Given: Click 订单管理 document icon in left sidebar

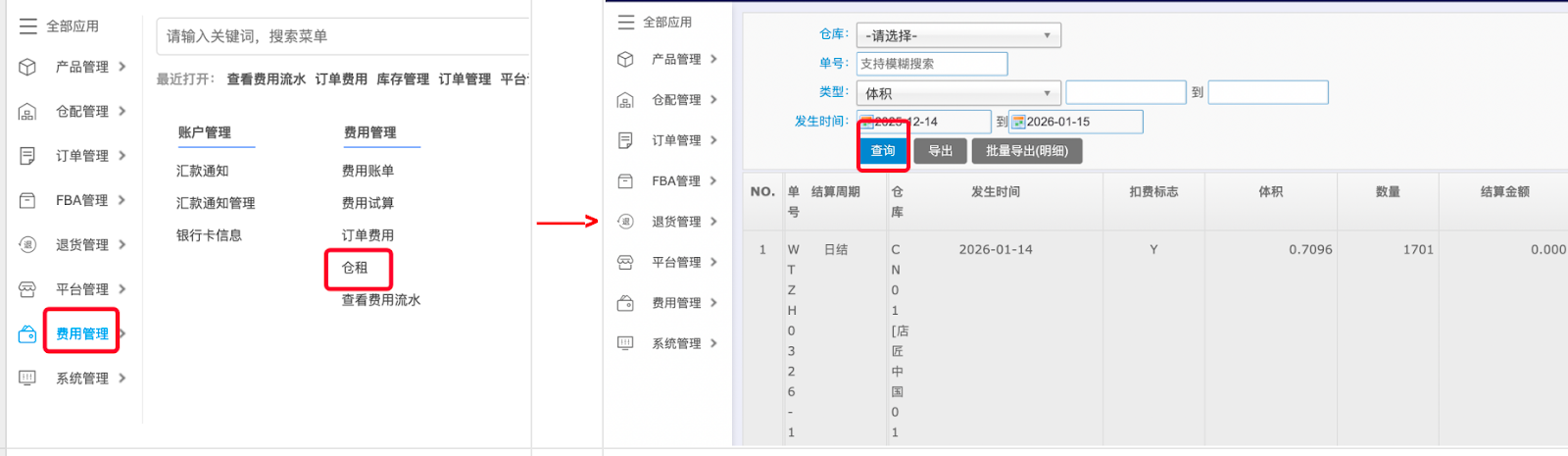Looking at the screenshot, I should point(27,156).
